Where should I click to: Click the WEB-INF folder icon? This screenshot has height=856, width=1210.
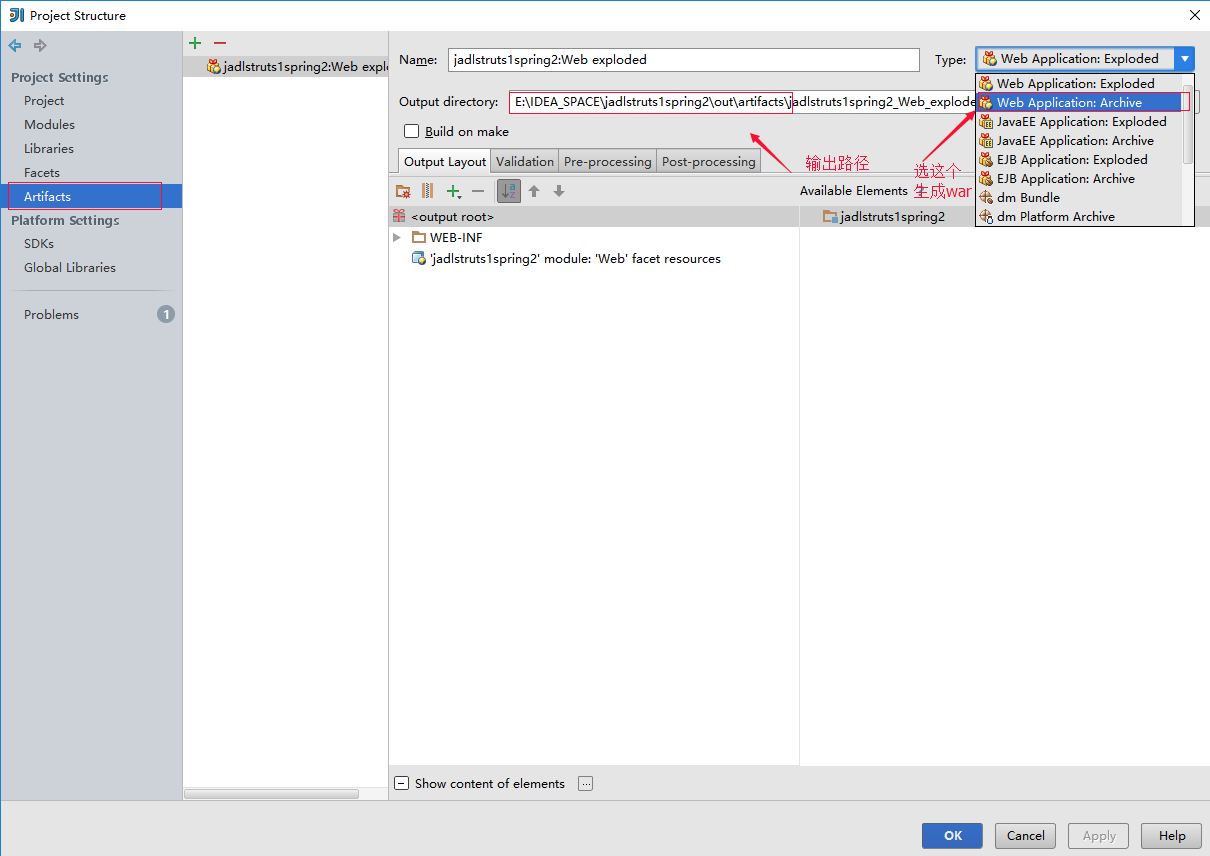[419, 238]
